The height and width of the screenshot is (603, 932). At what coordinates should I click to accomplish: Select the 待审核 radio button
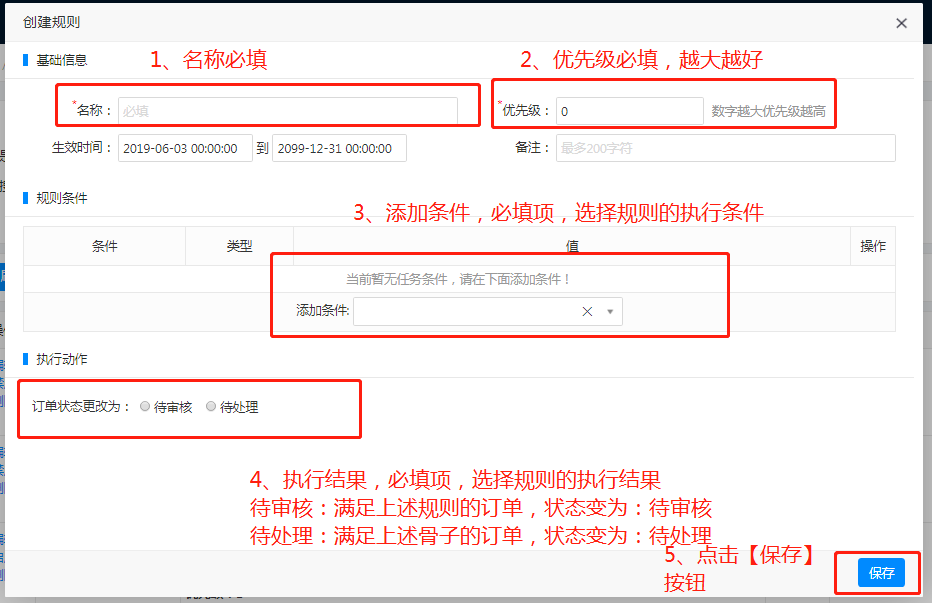click(146, 407)
